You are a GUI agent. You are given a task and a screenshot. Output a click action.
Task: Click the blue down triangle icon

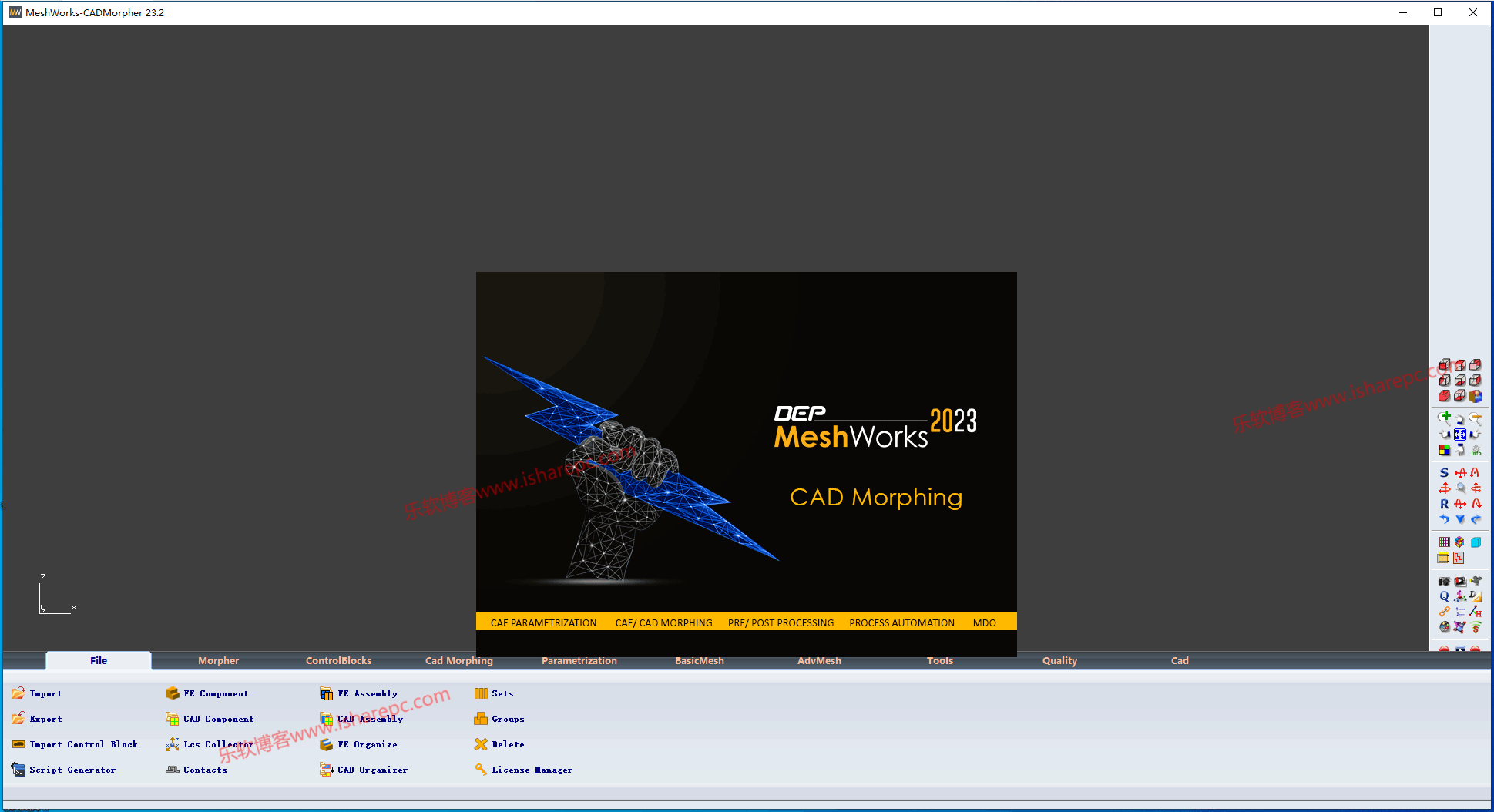click(x=1460, y=519)
